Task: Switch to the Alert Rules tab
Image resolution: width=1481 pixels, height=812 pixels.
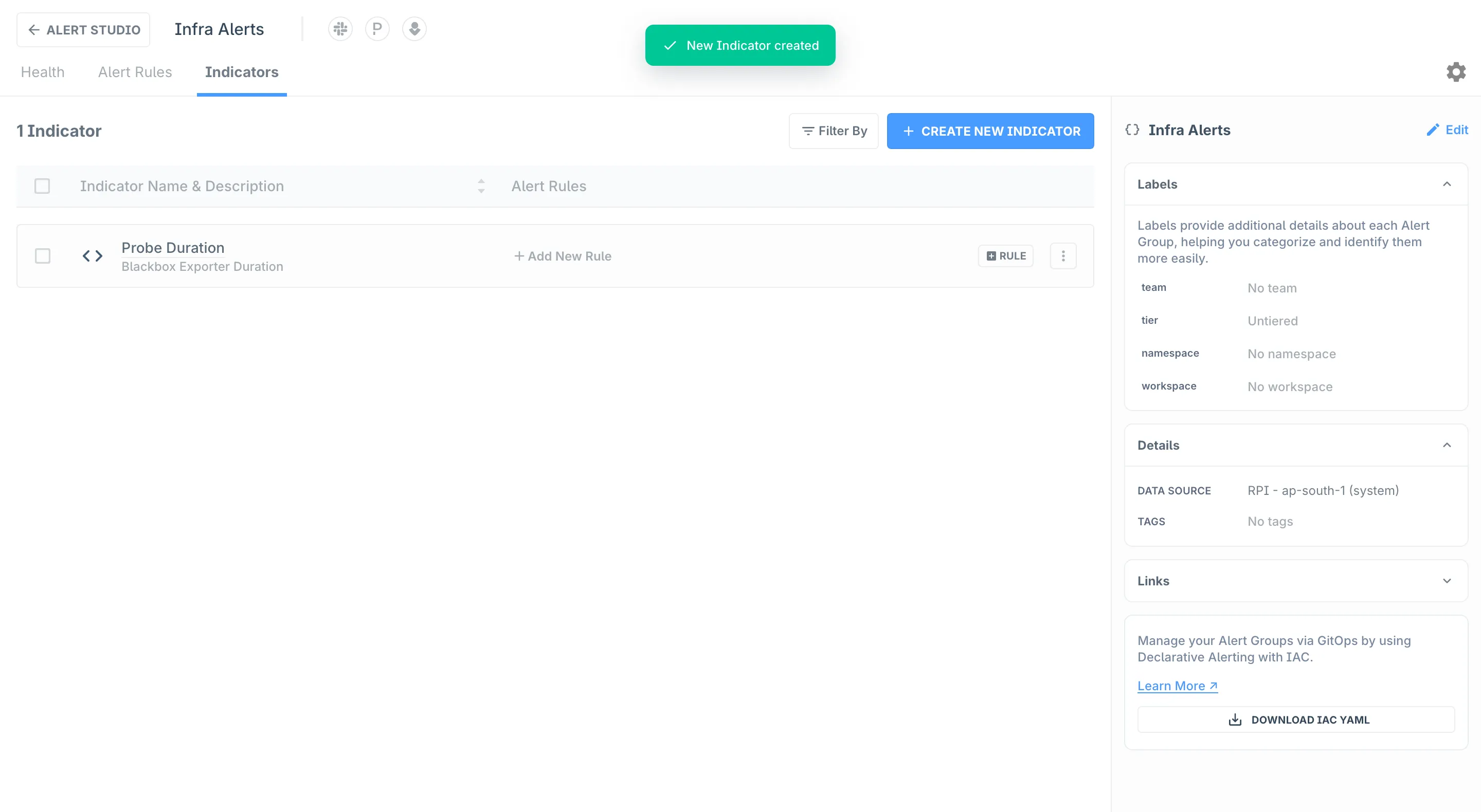Action: [134, 72]
